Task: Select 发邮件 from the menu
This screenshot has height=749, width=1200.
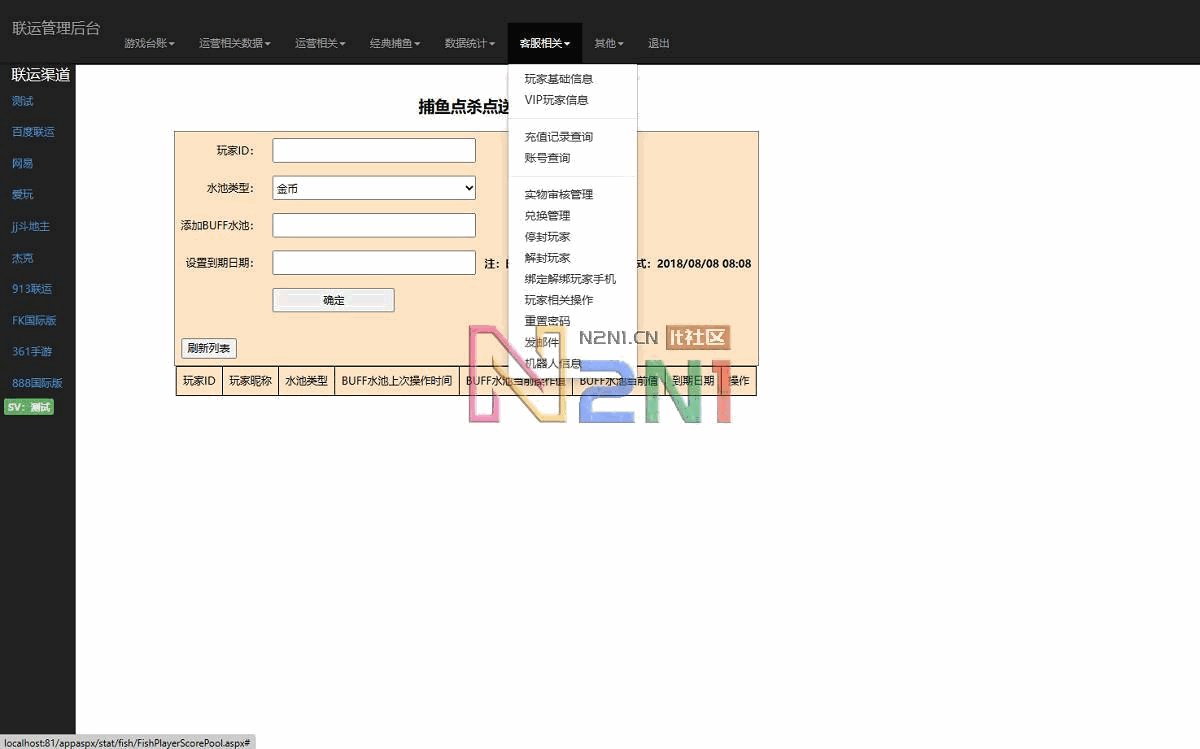Action: [x=541, y=341]
